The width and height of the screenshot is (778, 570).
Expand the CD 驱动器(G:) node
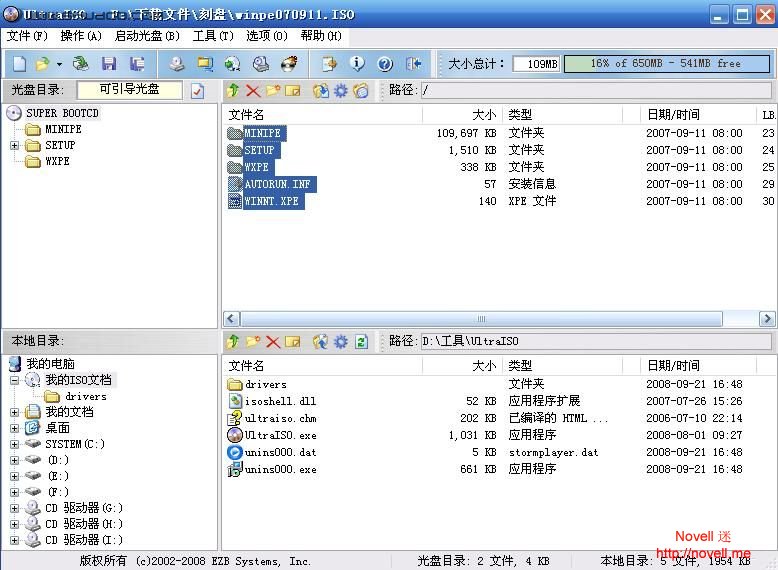(x=14, y=508)
